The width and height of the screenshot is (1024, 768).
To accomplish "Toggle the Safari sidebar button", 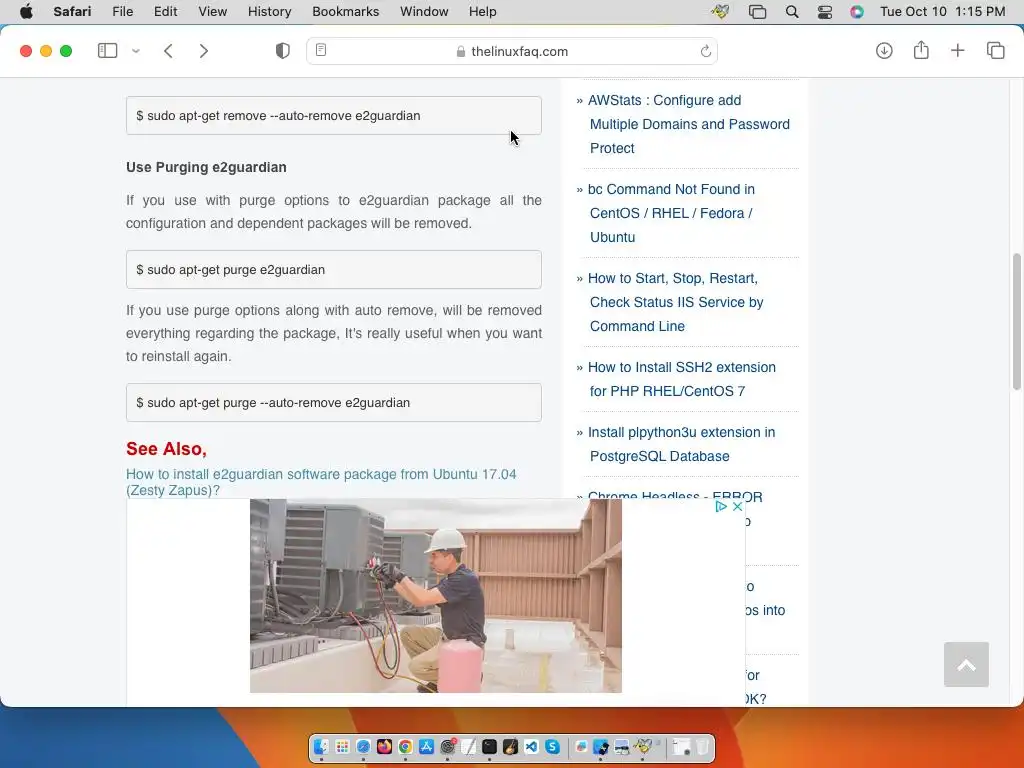I will click(107, 51).
